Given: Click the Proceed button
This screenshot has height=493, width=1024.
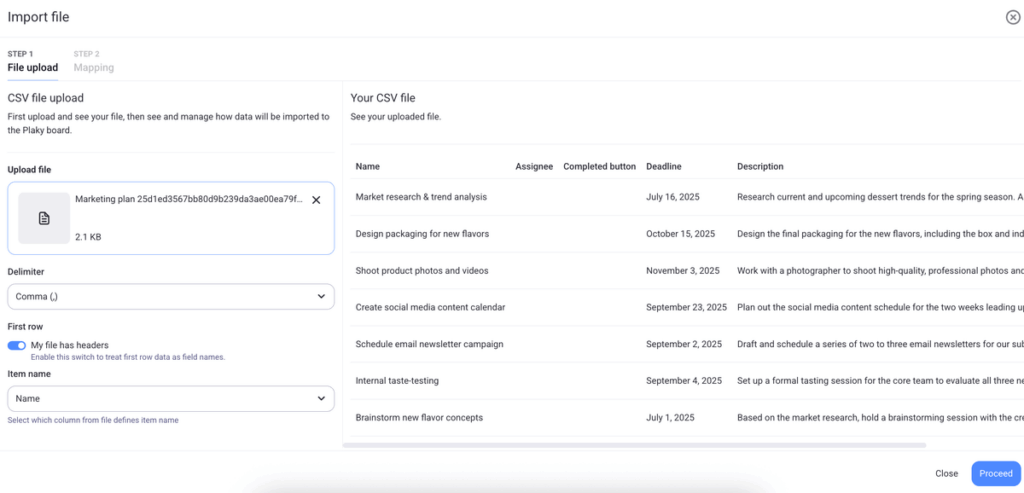Looking at the screenshot, I should (x=996, y=473).
